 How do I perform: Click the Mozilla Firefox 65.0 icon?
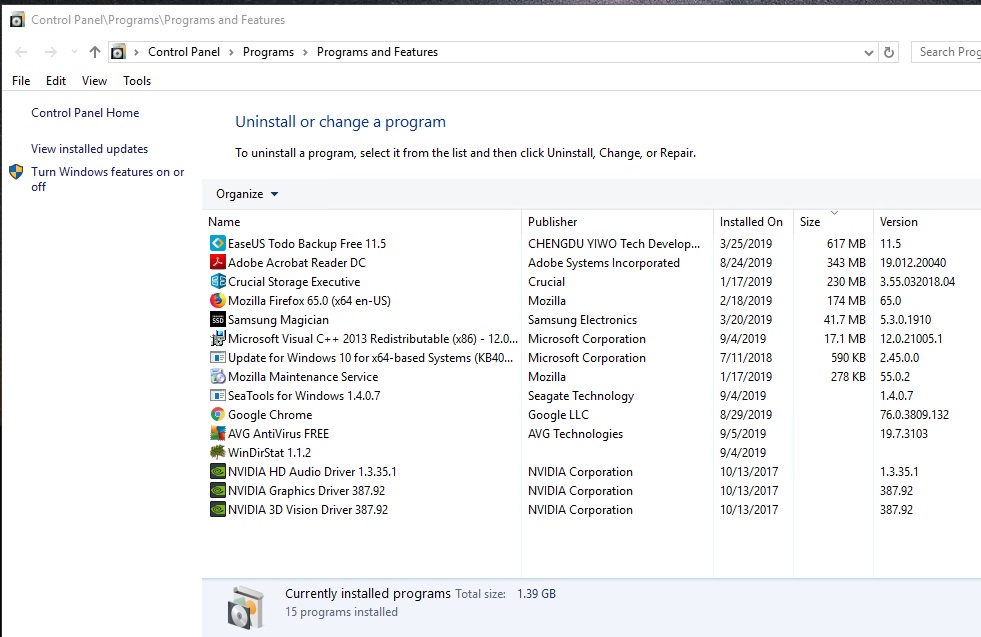point(217,300)
